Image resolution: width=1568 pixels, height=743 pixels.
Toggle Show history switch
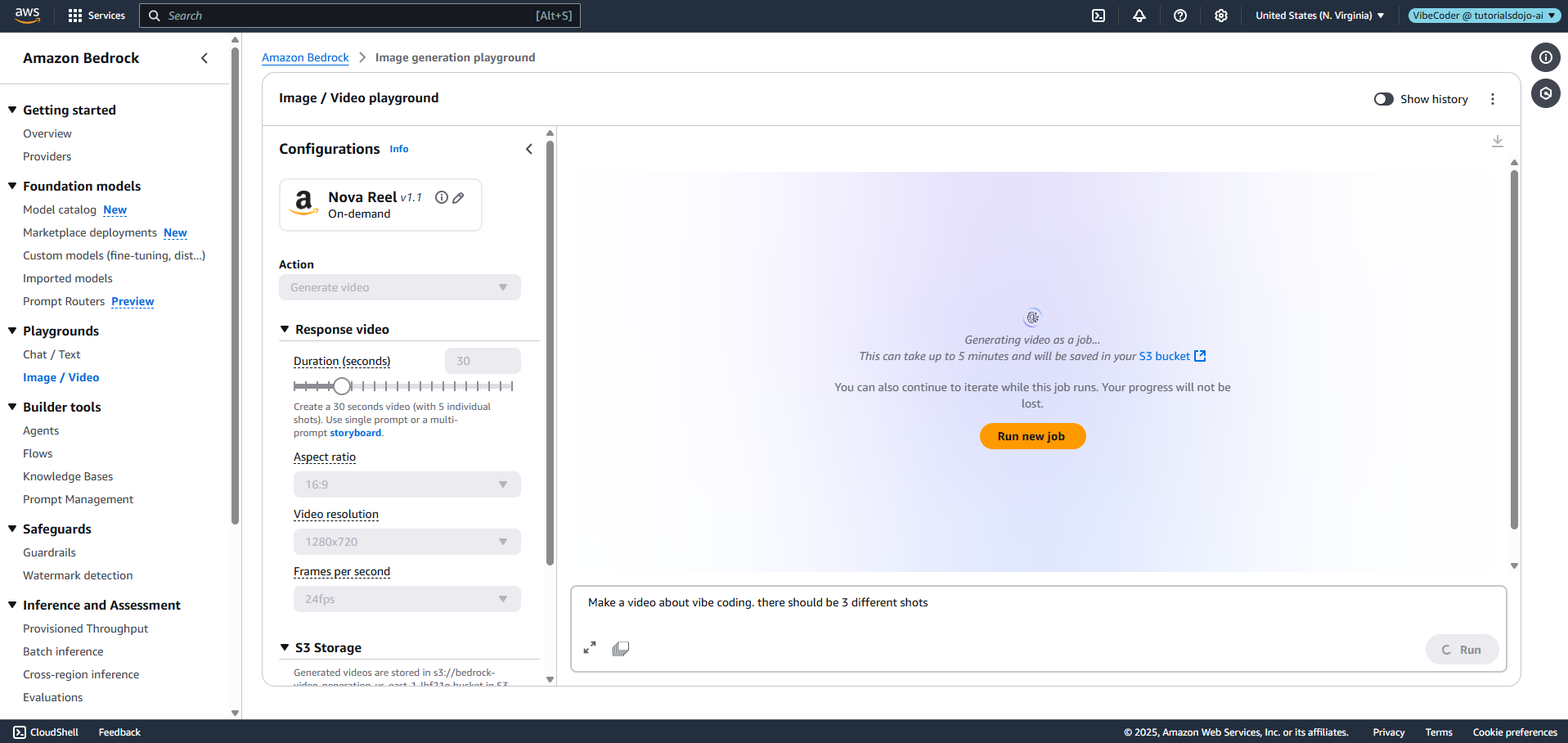coord(1384,99)
